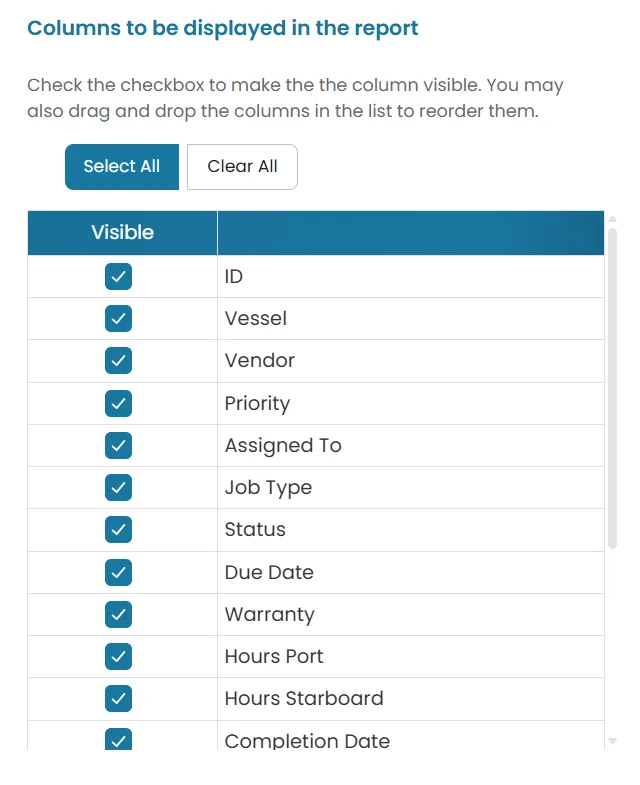Image resolution: width=640 pixels, height=785 pixels.
Task: Toggle the Hours Port checkbox
Action: coord(118,656)
